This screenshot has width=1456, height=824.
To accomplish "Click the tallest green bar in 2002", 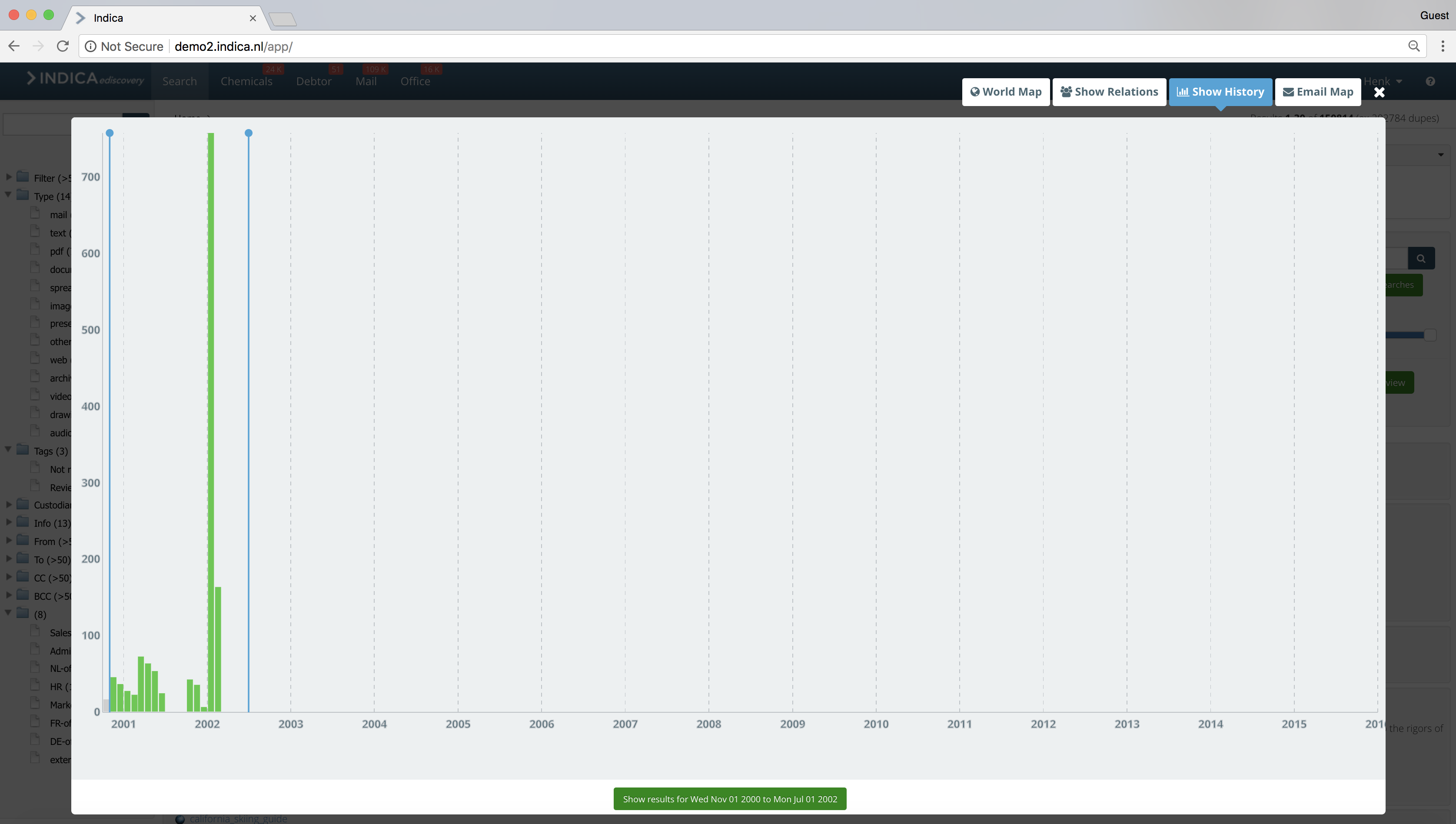I will click(x=210, y=422).
